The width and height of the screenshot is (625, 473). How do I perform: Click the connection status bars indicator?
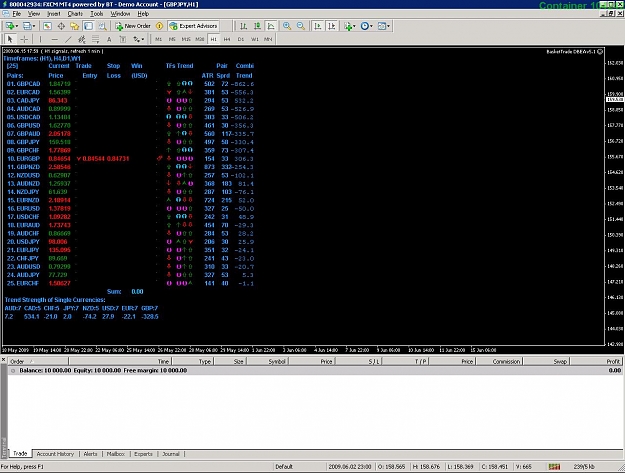(554, 467)
